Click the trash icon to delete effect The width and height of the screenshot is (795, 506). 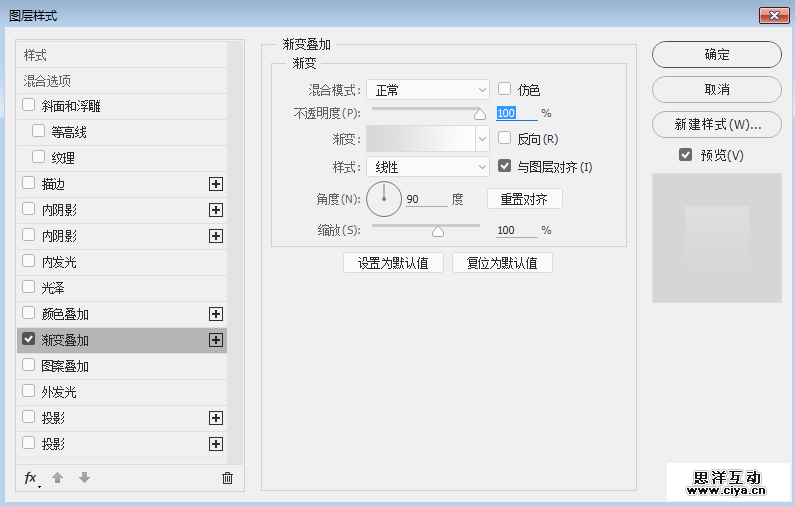pyautogui.click(x=227, y=478)
